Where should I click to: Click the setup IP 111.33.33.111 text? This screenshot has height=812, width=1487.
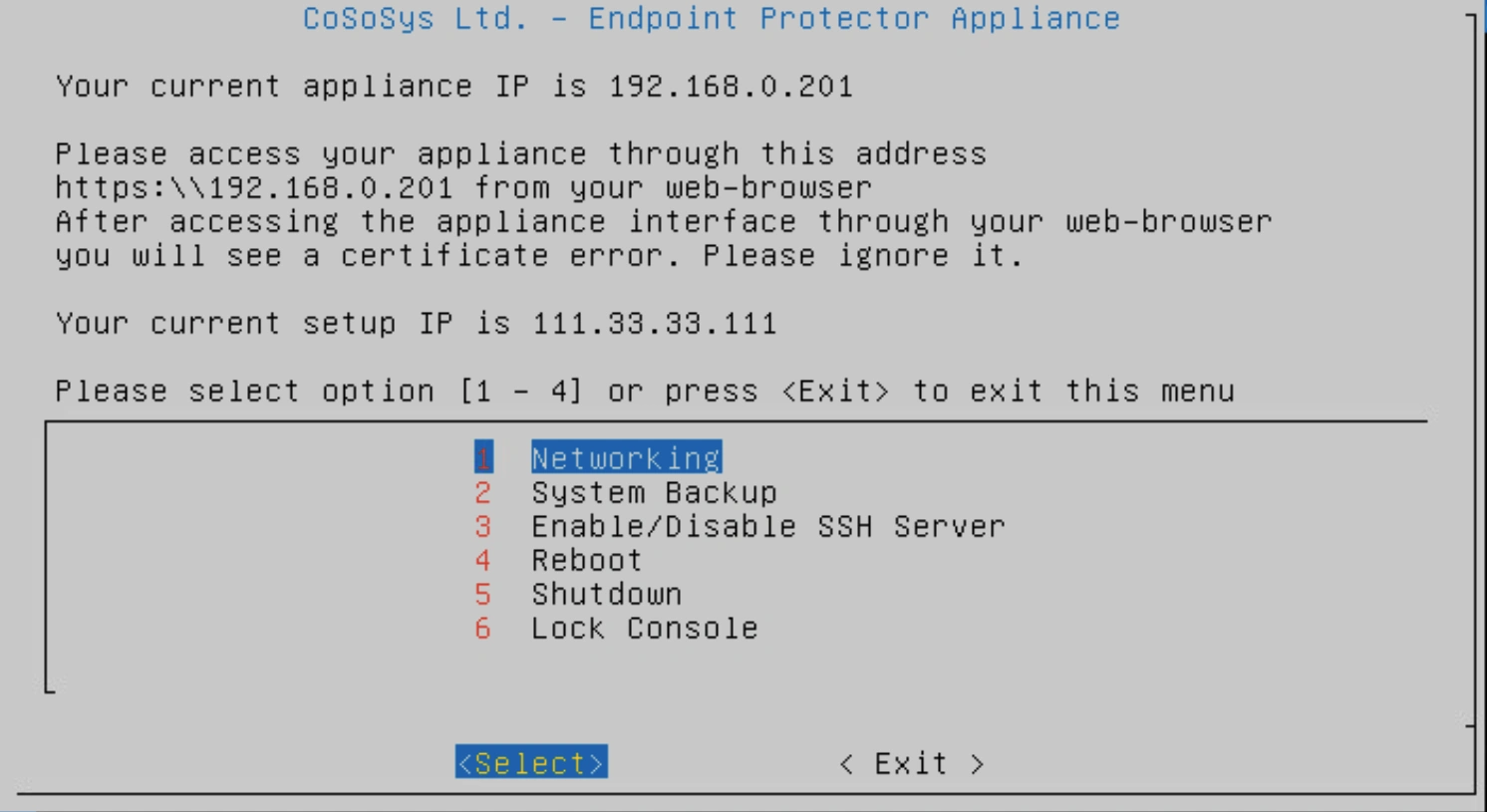tap(655, 323)
